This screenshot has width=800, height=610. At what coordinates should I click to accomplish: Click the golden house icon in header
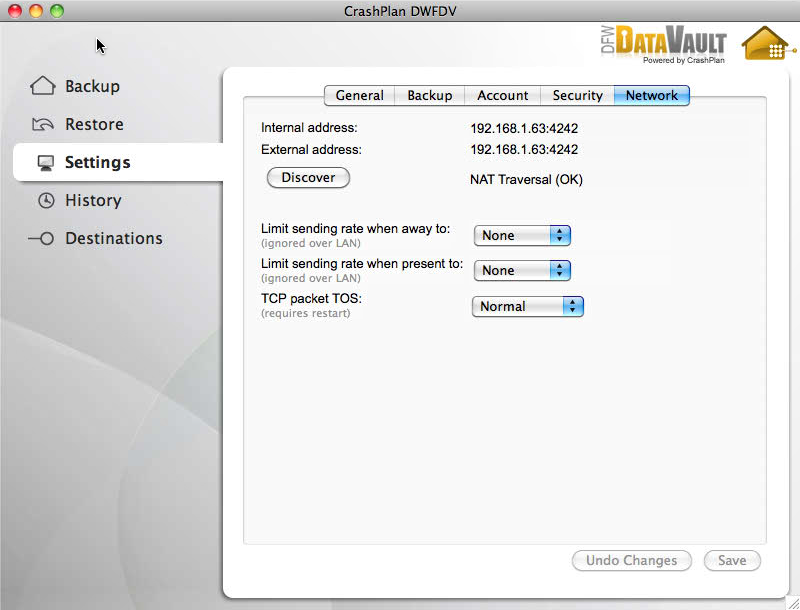click(767, 43)
